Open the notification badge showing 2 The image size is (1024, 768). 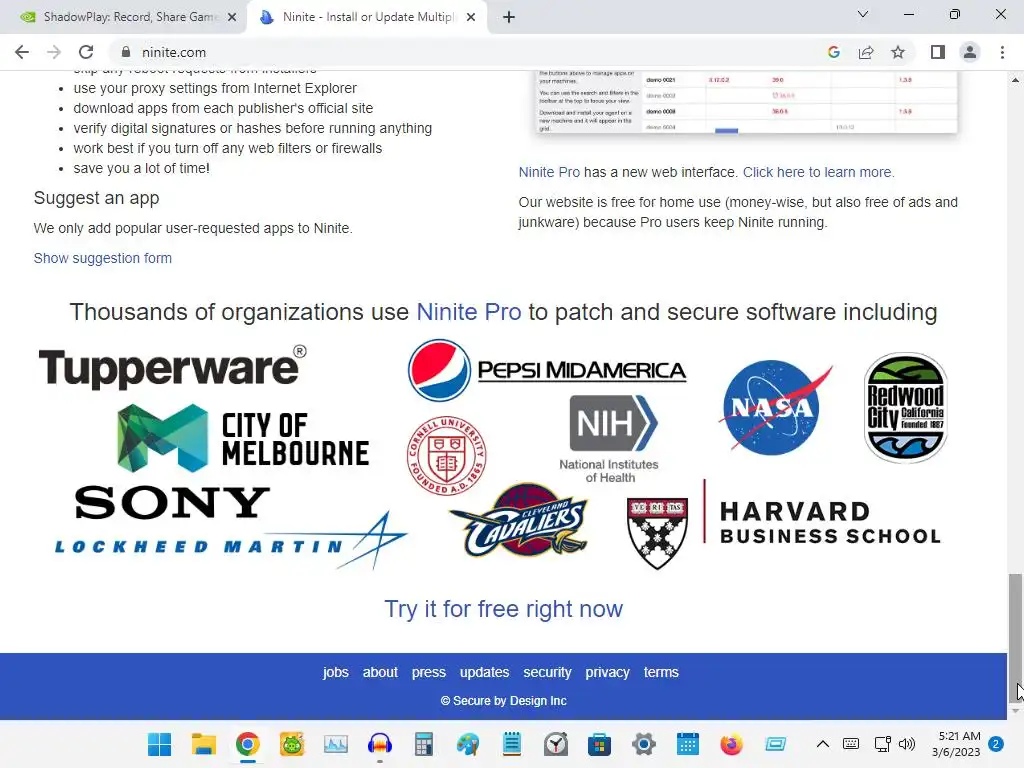(x=996, y=744)
